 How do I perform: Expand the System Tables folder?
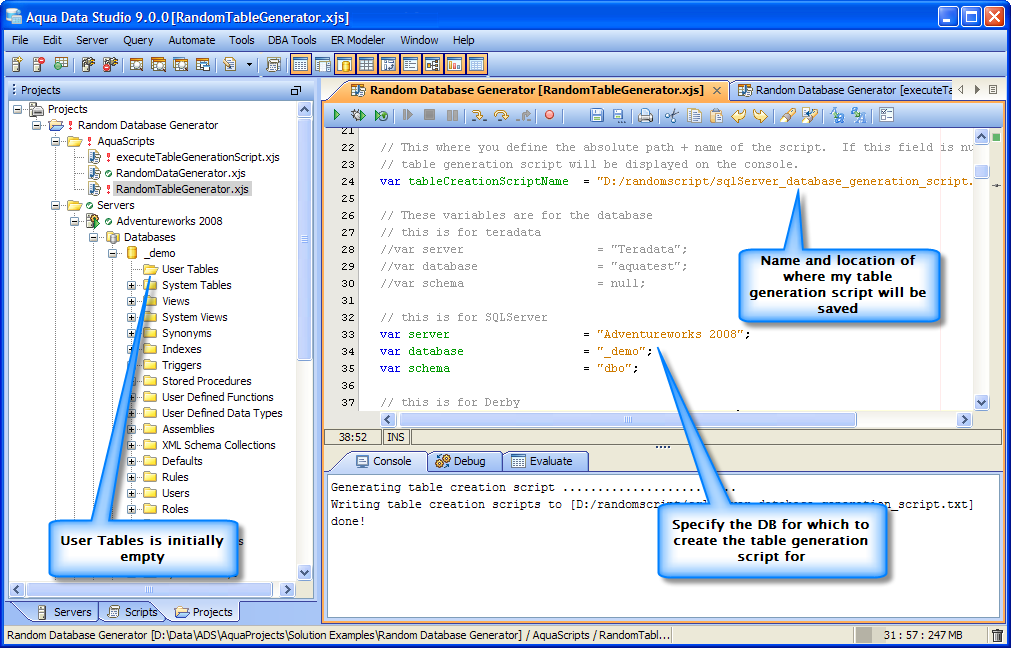[132, 285]
